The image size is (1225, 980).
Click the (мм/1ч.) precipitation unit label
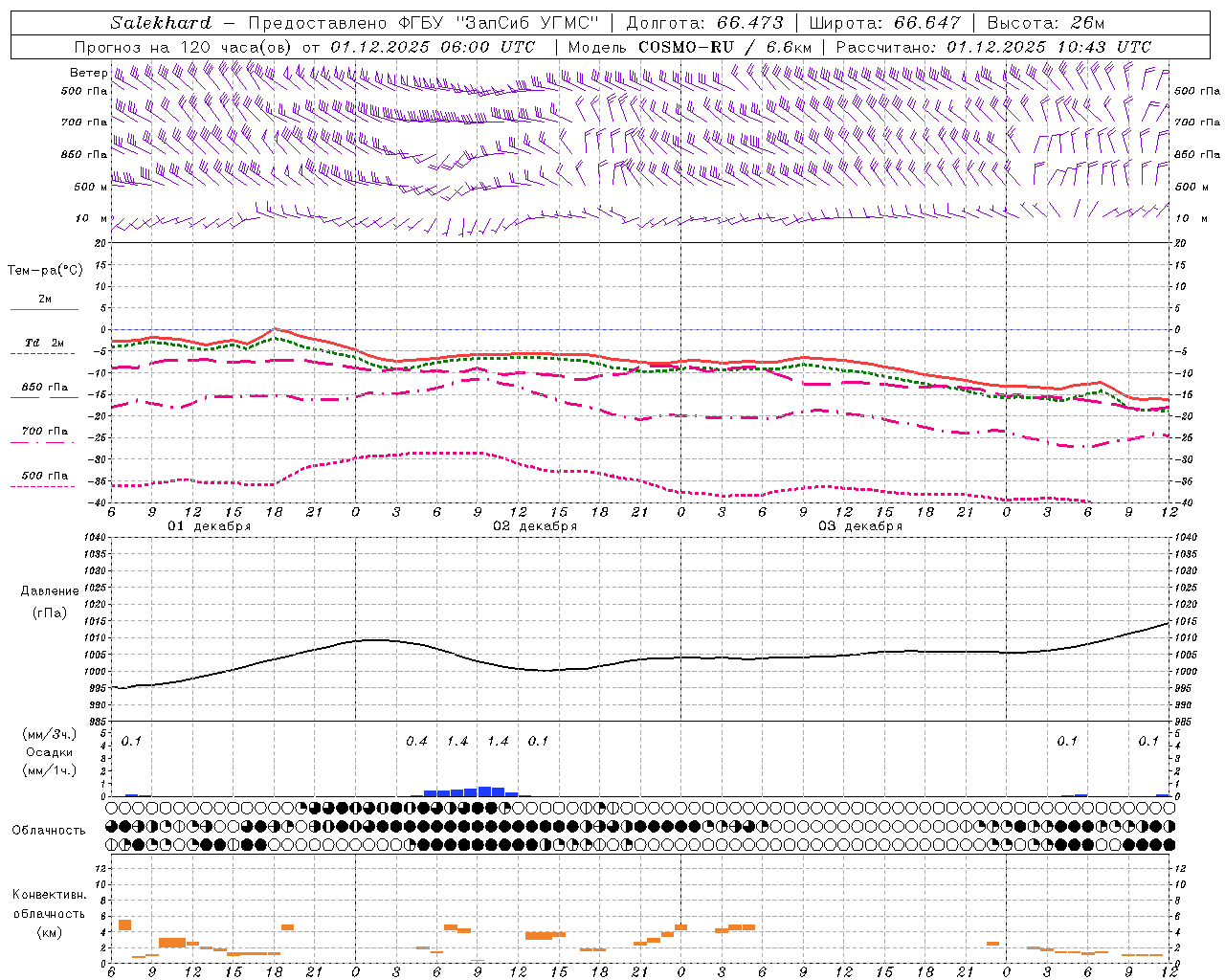[x=50, y=769]
